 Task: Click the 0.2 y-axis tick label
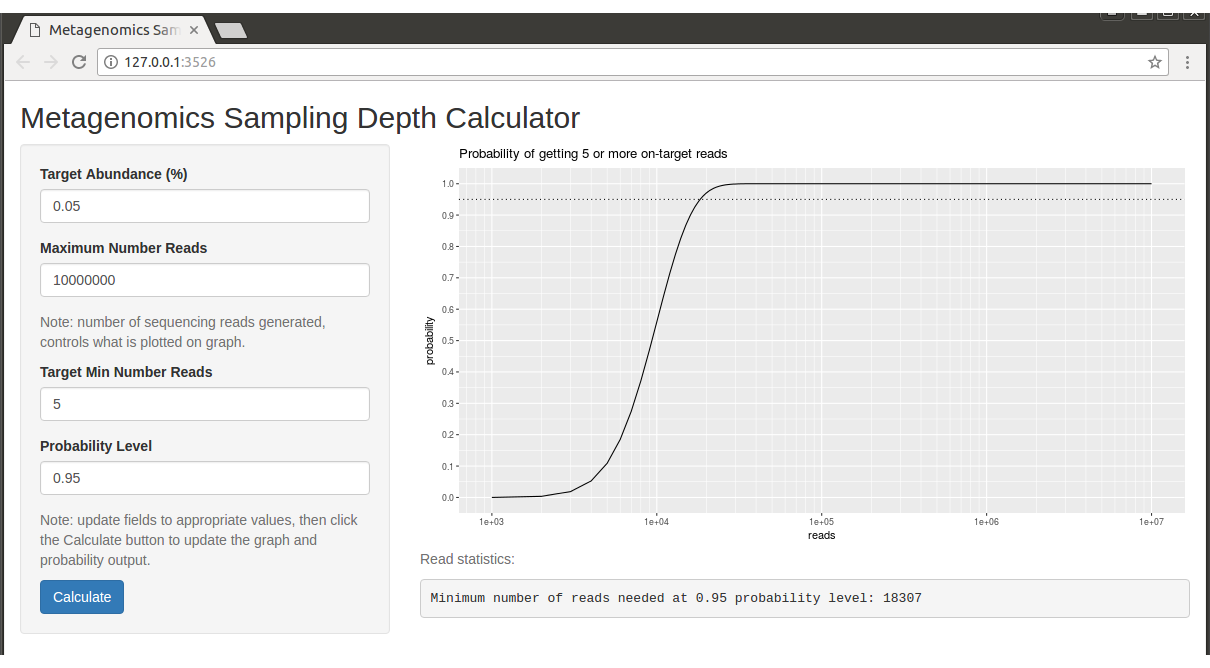pyautogui.click(x=449, y=434)
